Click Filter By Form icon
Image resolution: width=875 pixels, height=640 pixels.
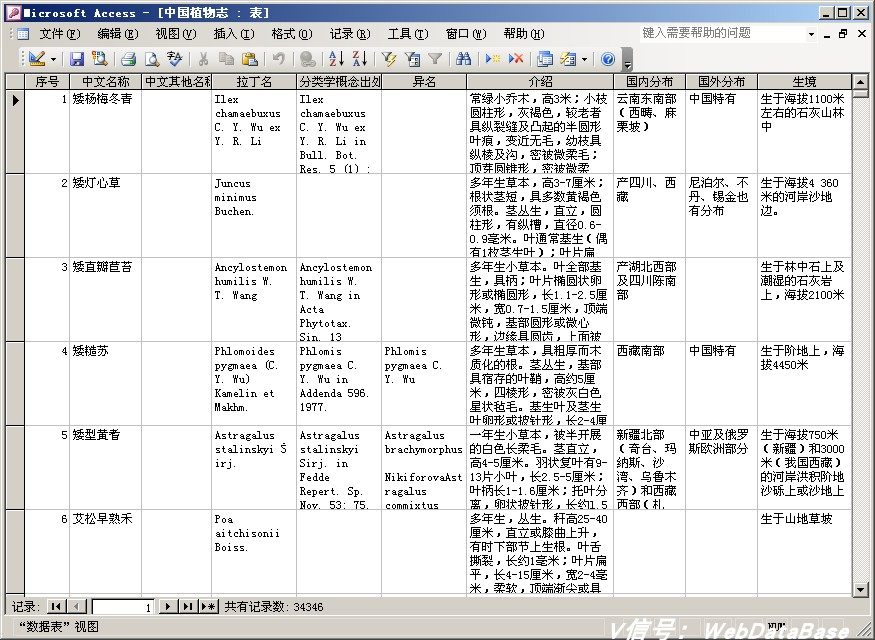412,59
